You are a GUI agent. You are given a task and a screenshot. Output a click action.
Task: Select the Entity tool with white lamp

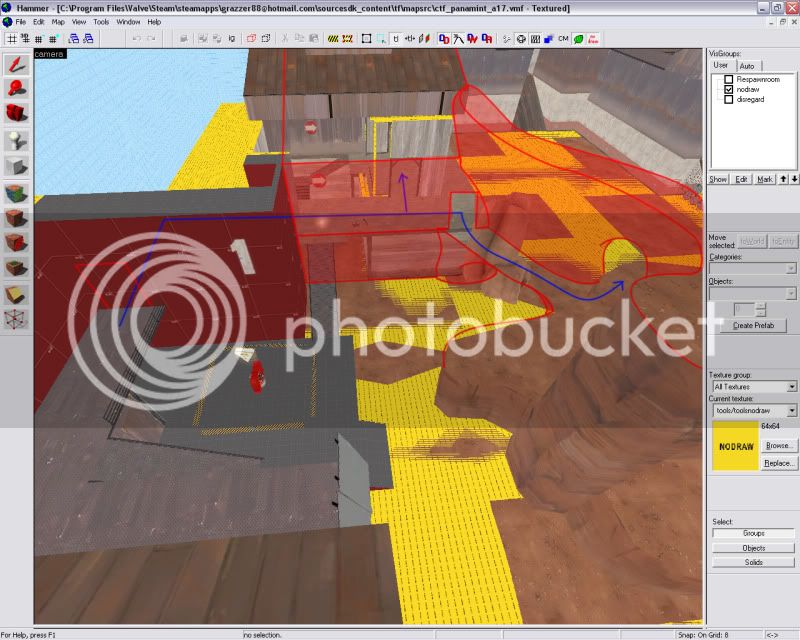pos(16,140)
